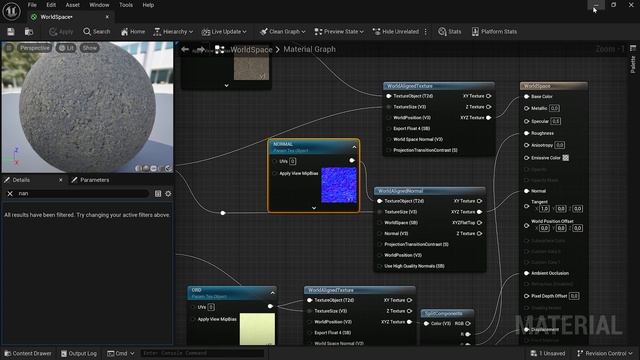640x360 pixels.
Task: Click the Apply toolbar button
Action: pos(61,31)
